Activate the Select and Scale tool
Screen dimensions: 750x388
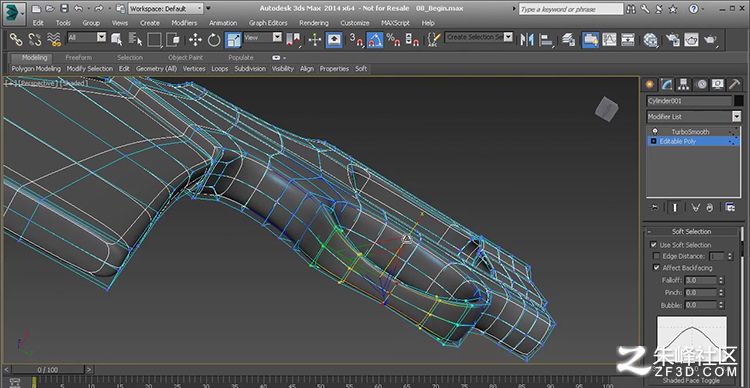(233, 40)
